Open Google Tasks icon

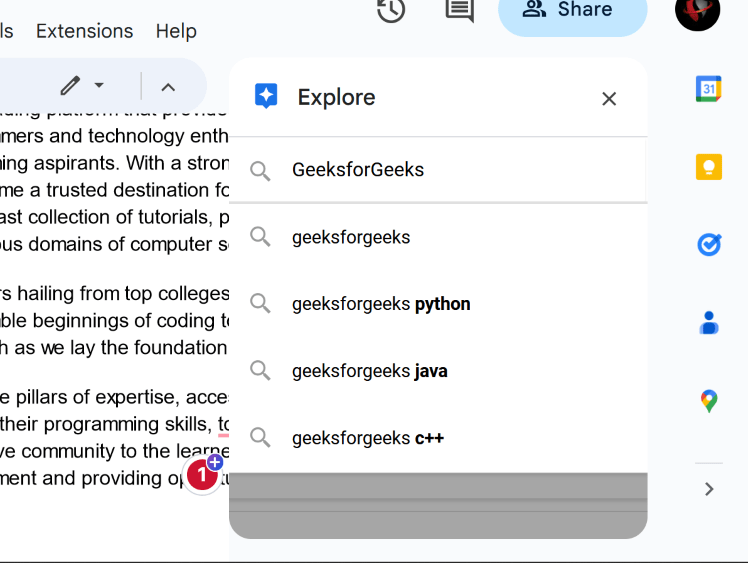point(709,244)
